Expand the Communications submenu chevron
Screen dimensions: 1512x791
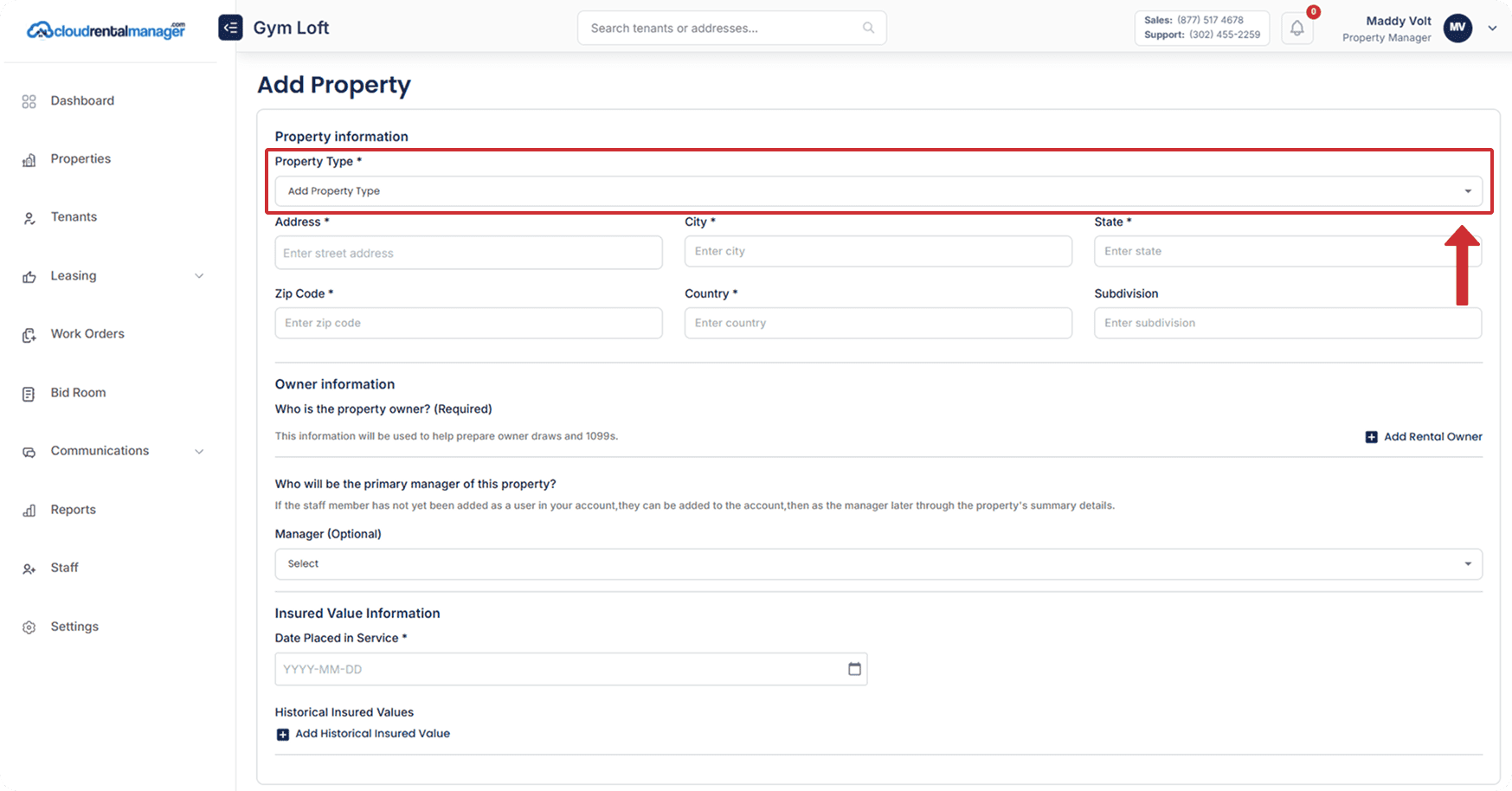point(199,452)
